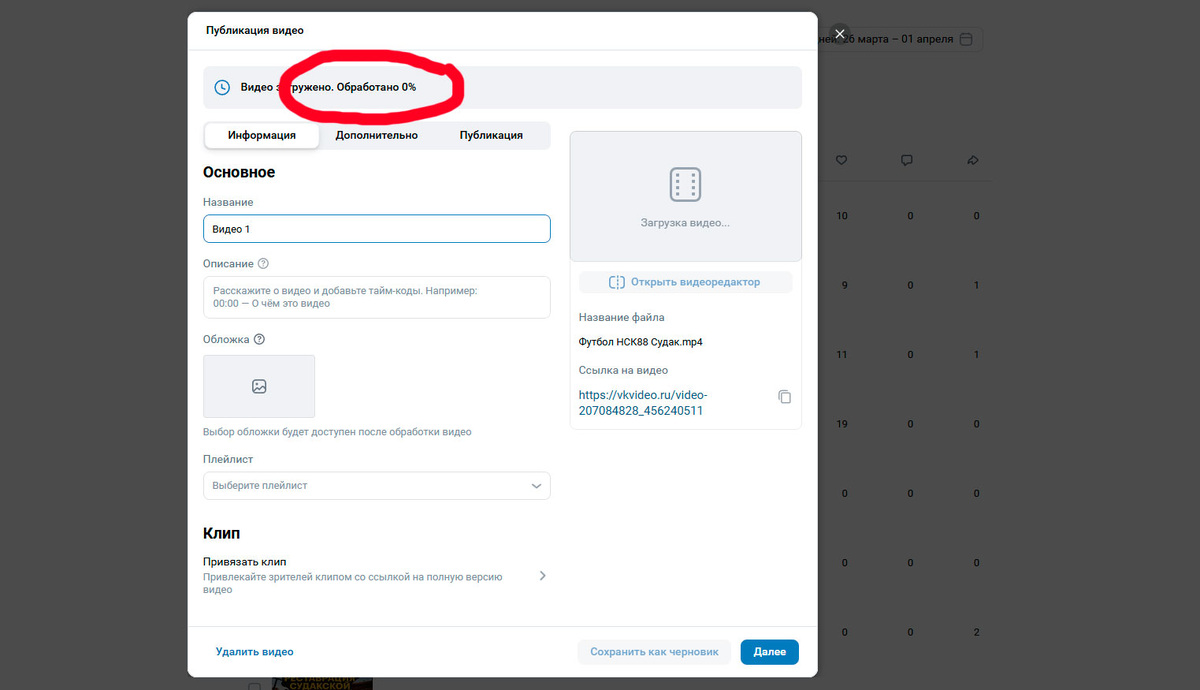Open the Публикация tab
1200x690 pixels.
pos(491,135)
